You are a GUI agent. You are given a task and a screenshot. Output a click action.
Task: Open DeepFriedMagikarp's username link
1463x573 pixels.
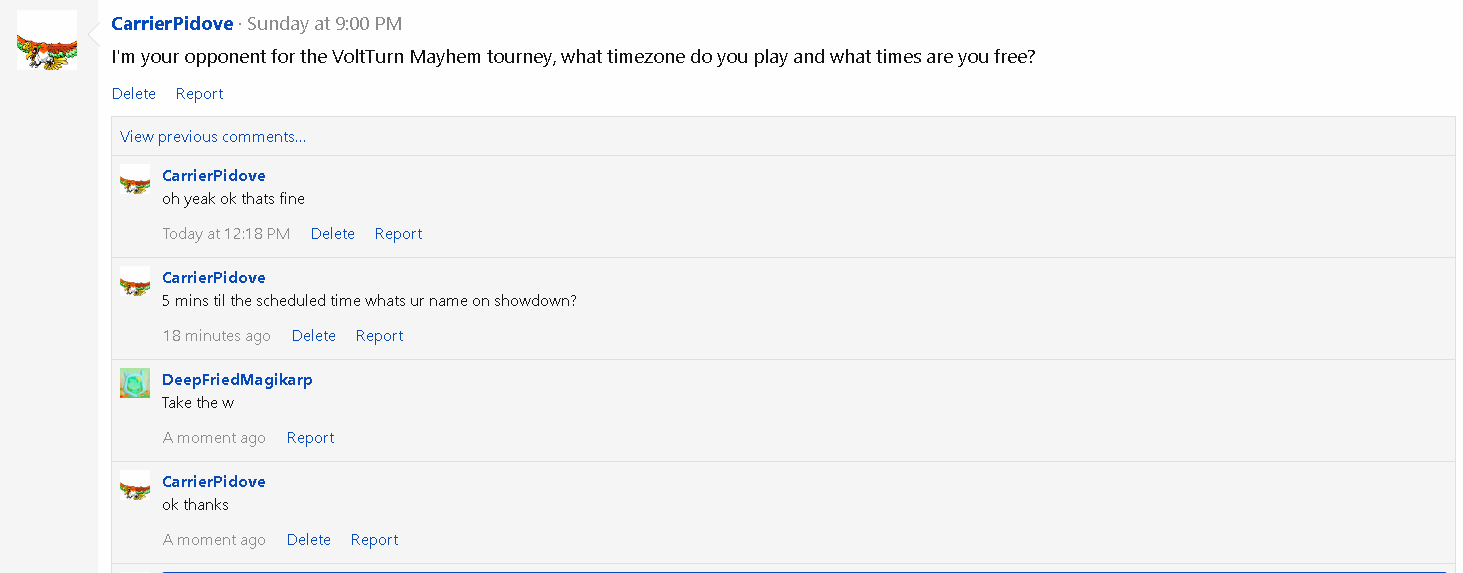pyautogui.click(x=237, y=380)
